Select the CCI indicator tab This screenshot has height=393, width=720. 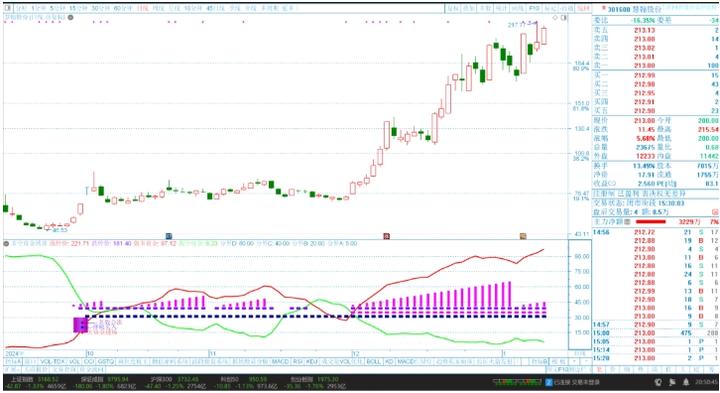point(89,362)
